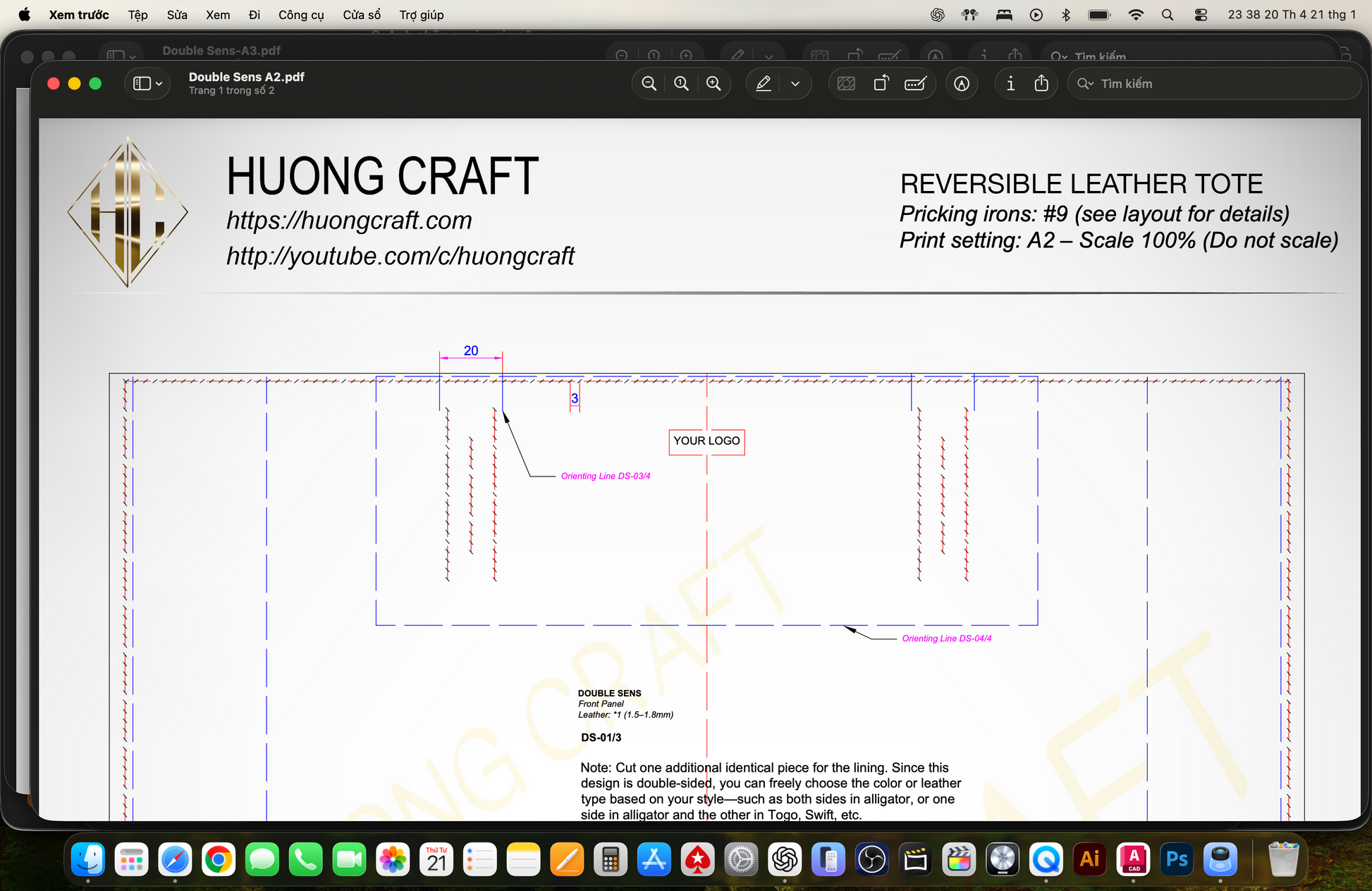Expand the search options magnifier dropdown
Viewport: 1372px width, 891px height.
point(1085,84)
